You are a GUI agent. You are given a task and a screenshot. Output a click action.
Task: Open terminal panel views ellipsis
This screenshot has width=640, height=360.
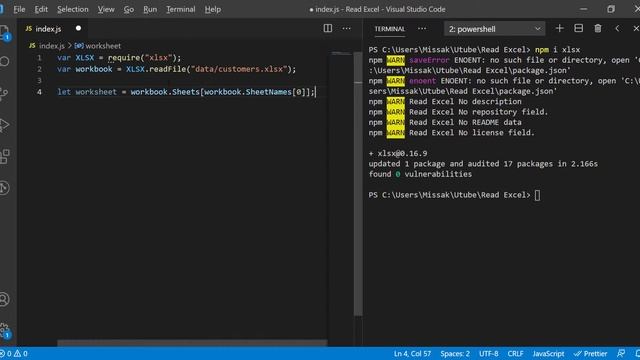(422, 29)
